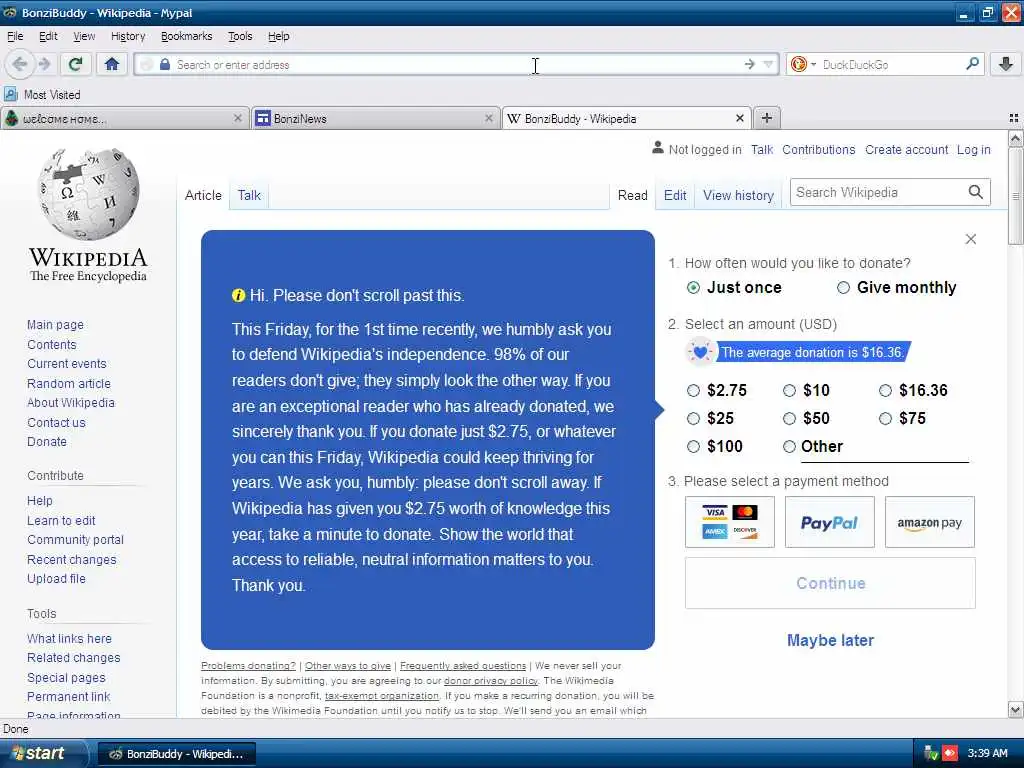Select the Give monthly radio button
The width and height of the screenshot is (1024, 768).
pyautogui.click(x=843, y=288)
